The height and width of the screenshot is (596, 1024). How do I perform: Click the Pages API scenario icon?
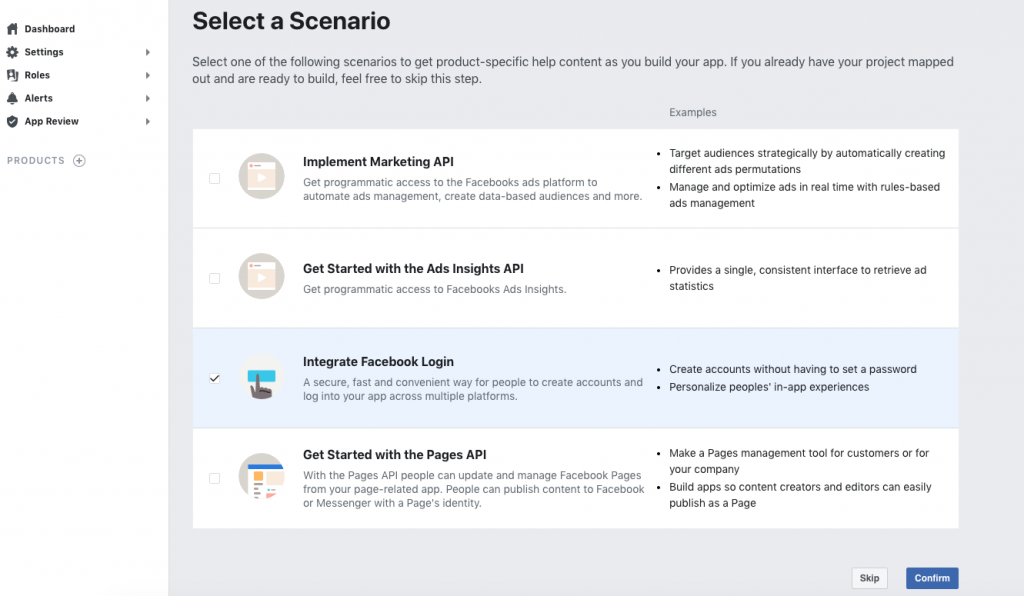pos(262,477)
